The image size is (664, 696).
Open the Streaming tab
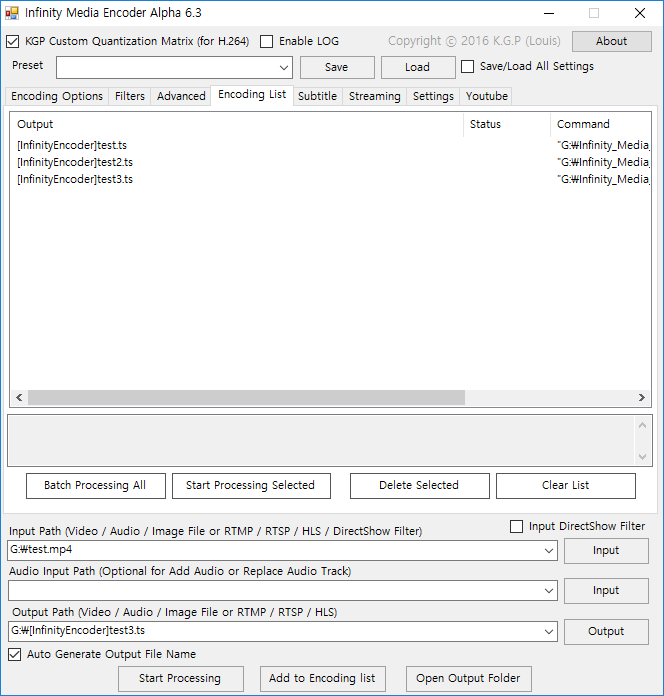click(375, 96)
